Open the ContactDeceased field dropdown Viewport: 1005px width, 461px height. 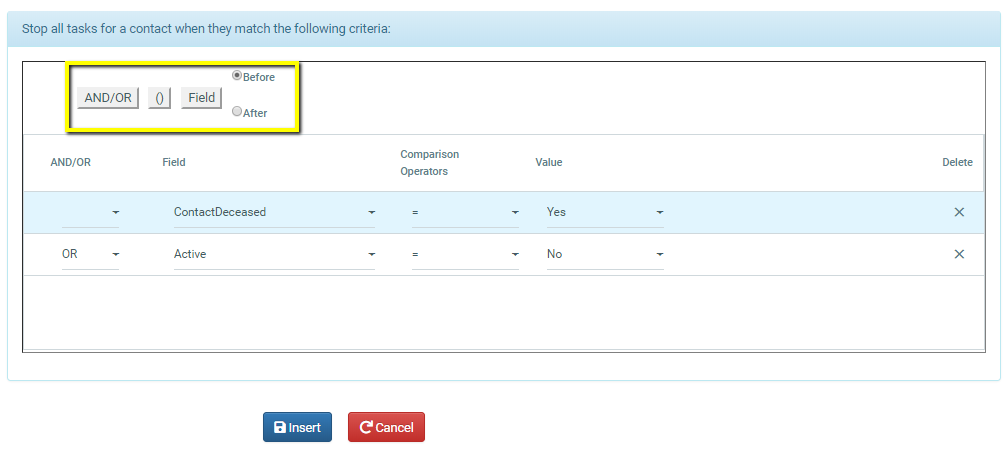pyautogui.click(x=274, y=212)
